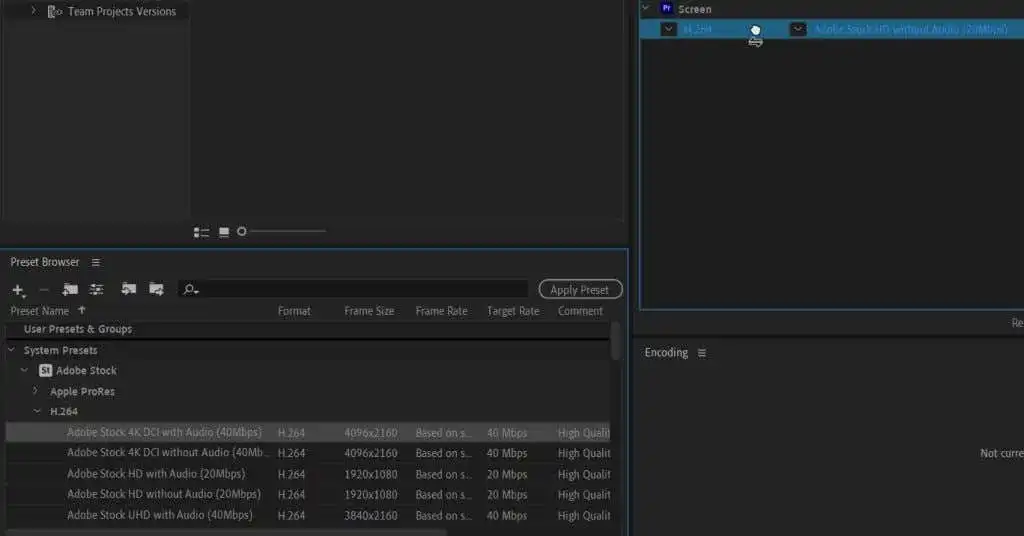Open the Preset Browser panel menu
This screenshot has width=1024, height=536.
click(x=96, y=262)
